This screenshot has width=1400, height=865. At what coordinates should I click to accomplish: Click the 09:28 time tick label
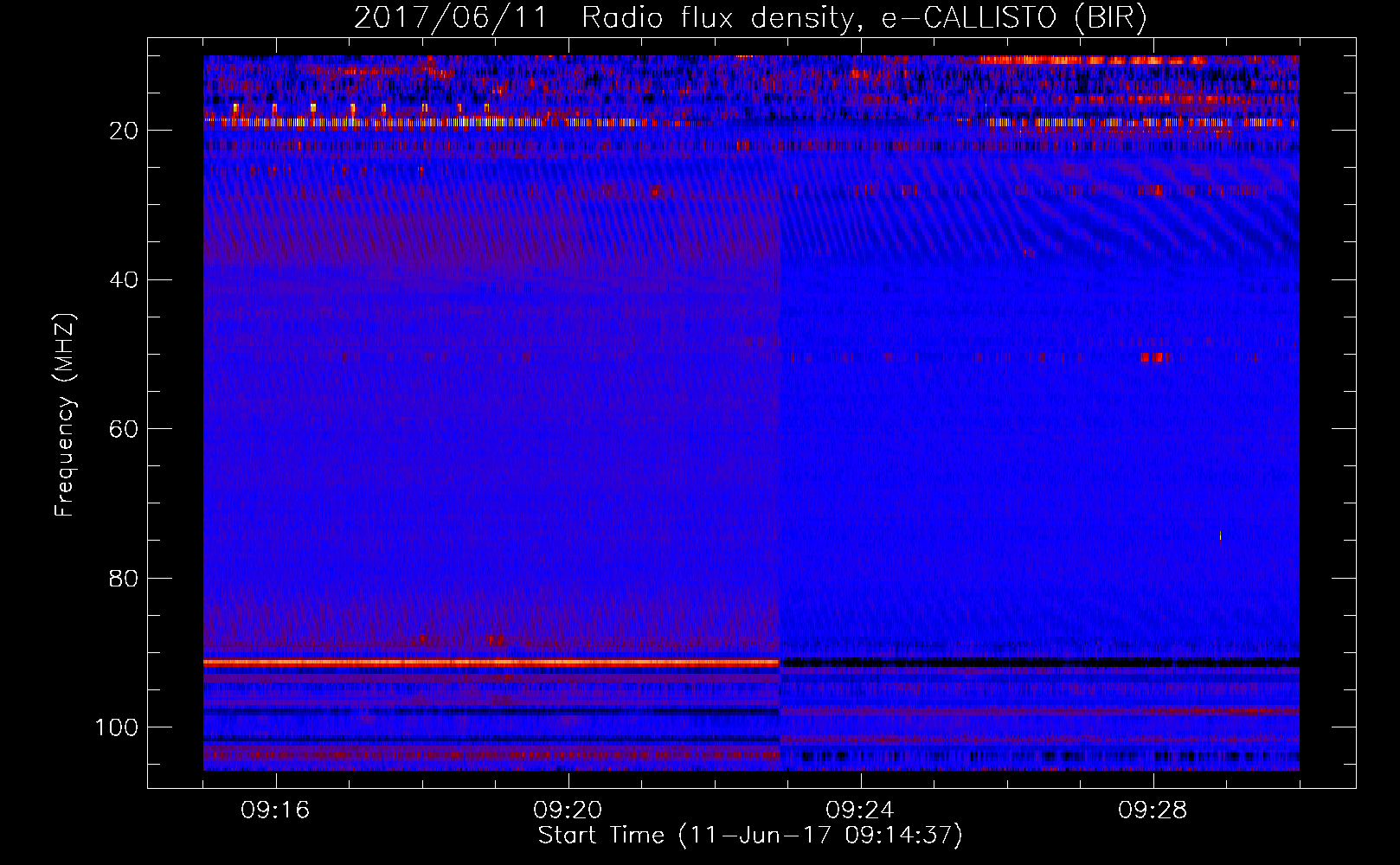pyautogui.click(x=1153, y=811)
